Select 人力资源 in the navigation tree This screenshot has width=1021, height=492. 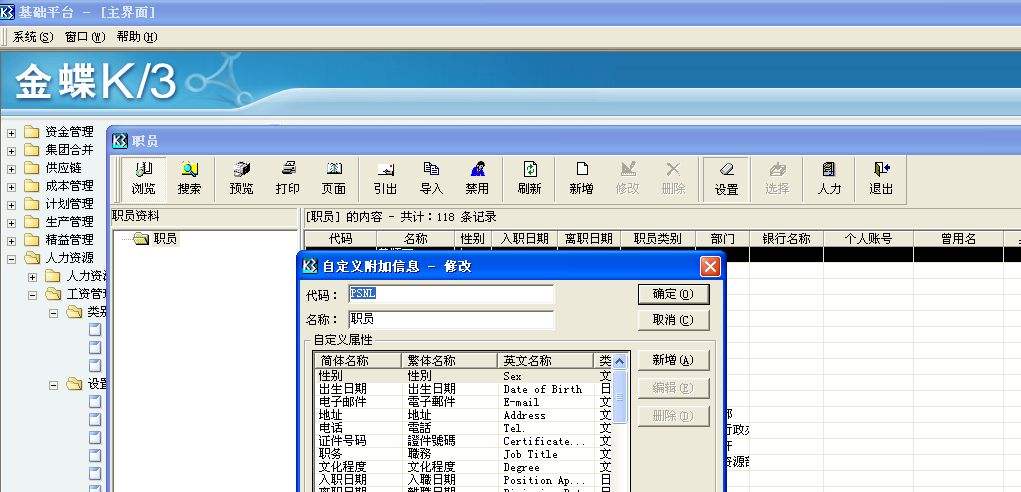(x=70, y=258)
